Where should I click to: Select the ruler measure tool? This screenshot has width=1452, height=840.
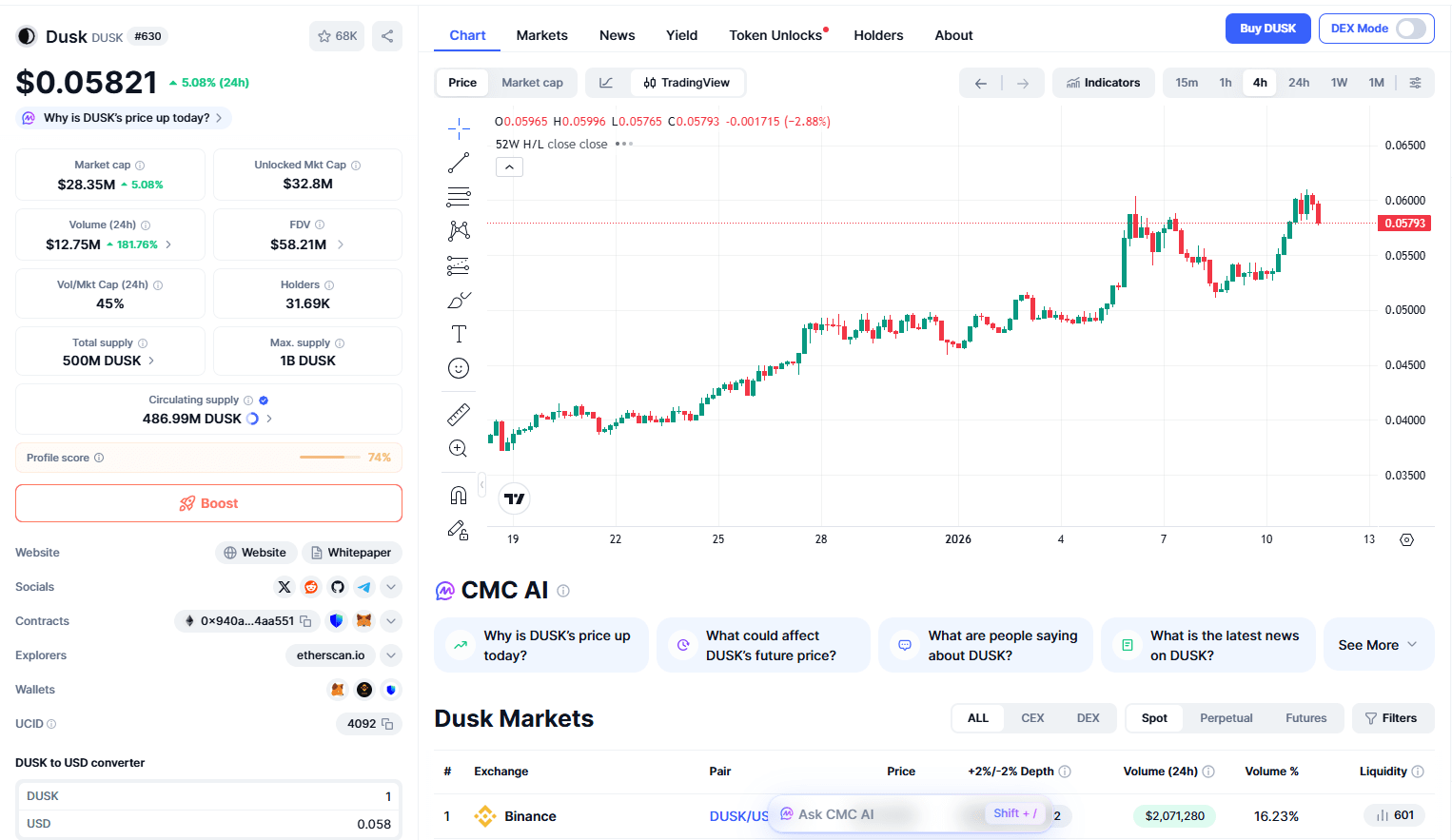(459, 415)
